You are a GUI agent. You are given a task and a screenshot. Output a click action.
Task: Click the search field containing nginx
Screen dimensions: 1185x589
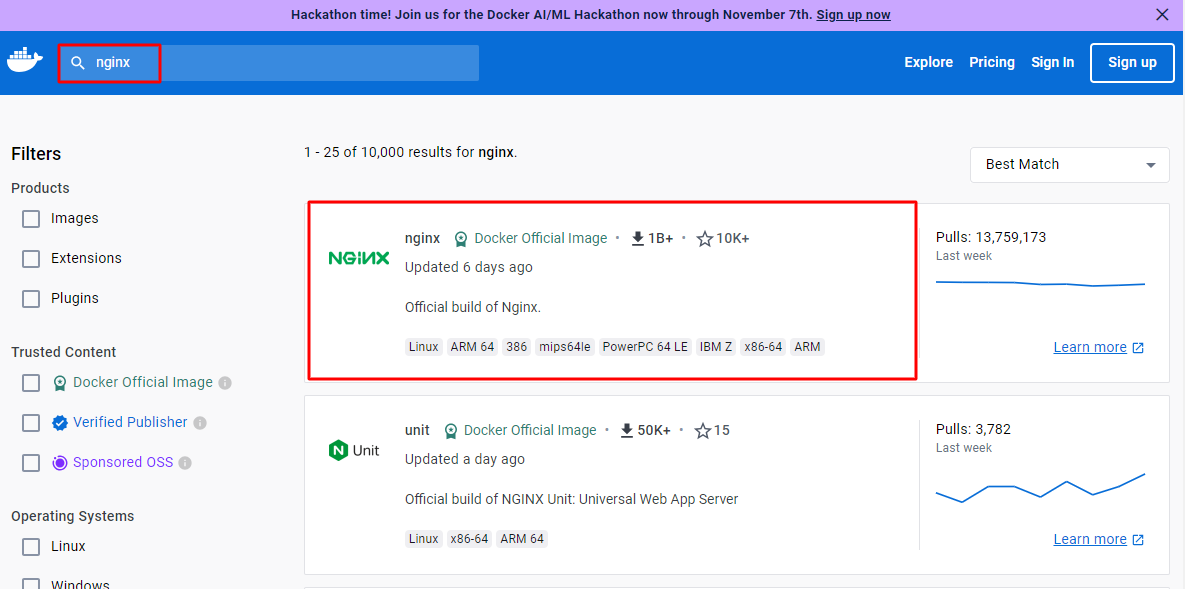click(268, 63)
